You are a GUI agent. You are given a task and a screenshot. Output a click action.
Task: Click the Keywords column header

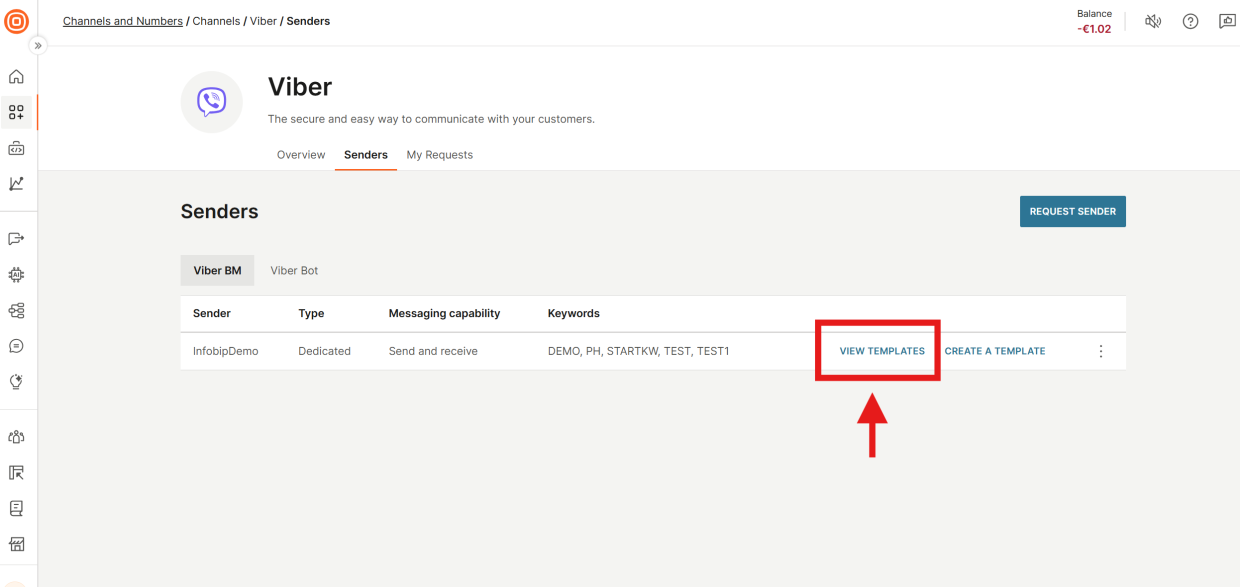click(574, 313)
